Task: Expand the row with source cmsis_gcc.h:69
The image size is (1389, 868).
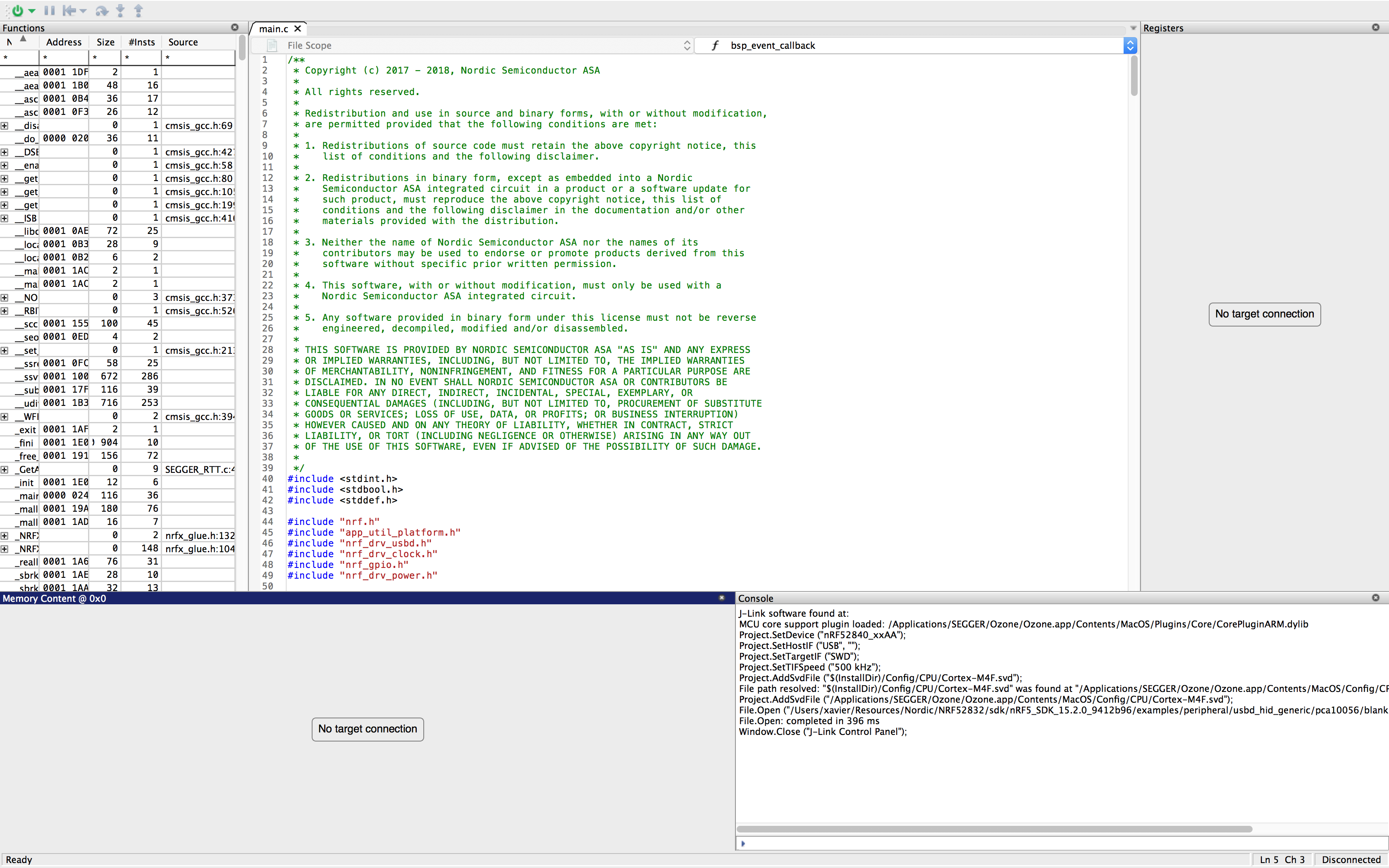Action: coord(5,126)
